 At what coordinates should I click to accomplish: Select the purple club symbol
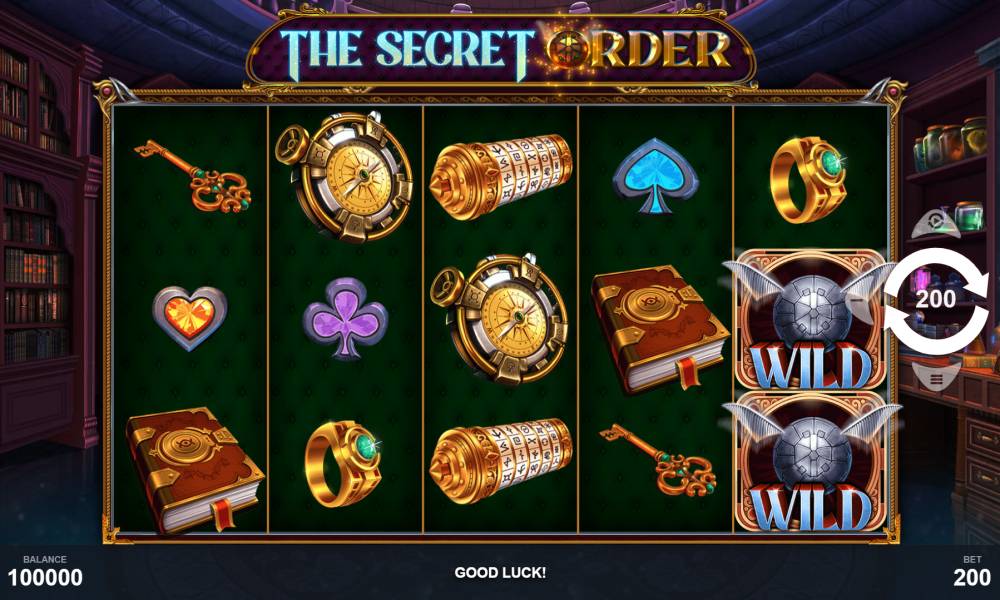click(x=345, y=318)
